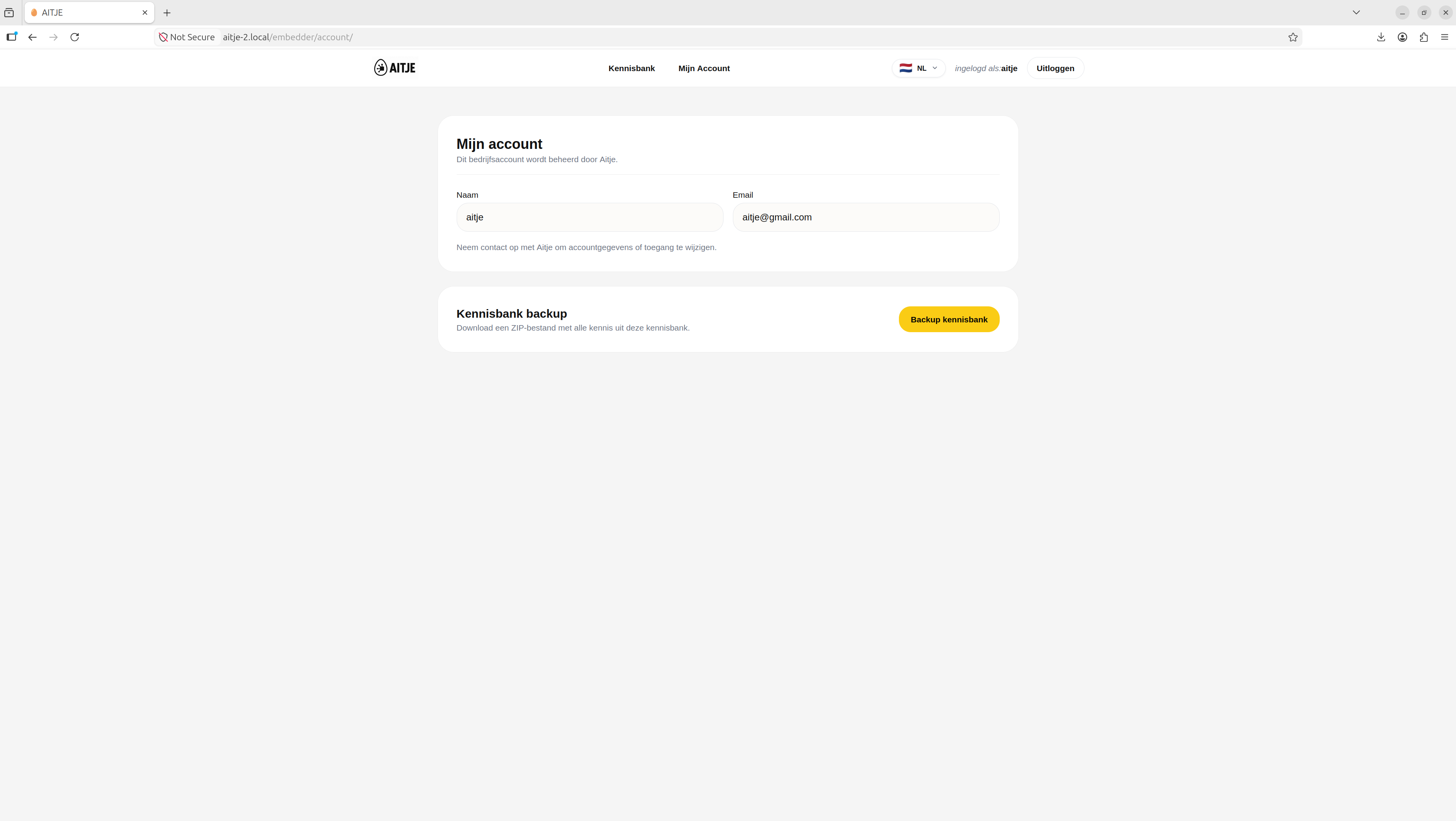Image resolution: width=1456 pixels, height=821 pixels.
Task: Click 'Download een ZIP-bestand' description text
Action: coord(573,328)
